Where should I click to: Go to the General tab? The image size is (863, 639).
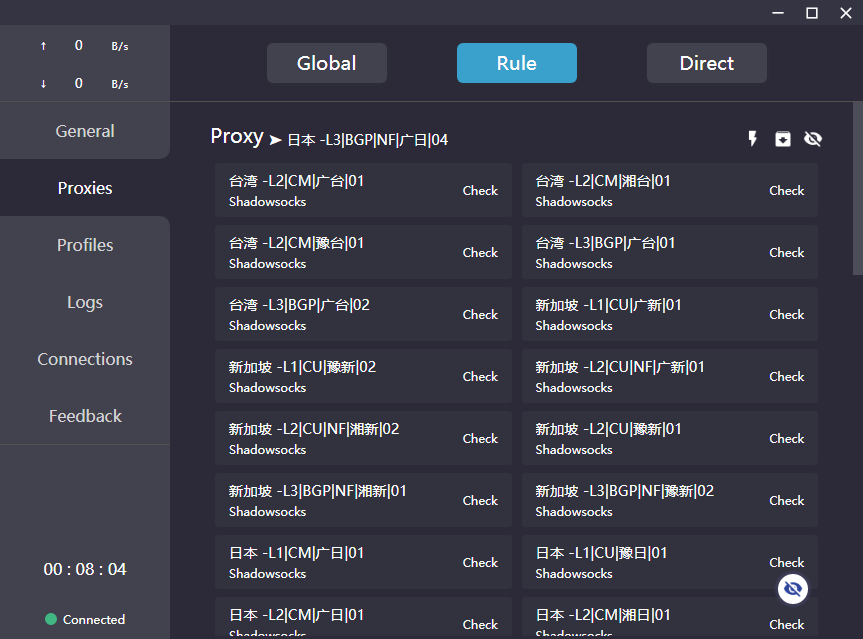pos(85,131)
